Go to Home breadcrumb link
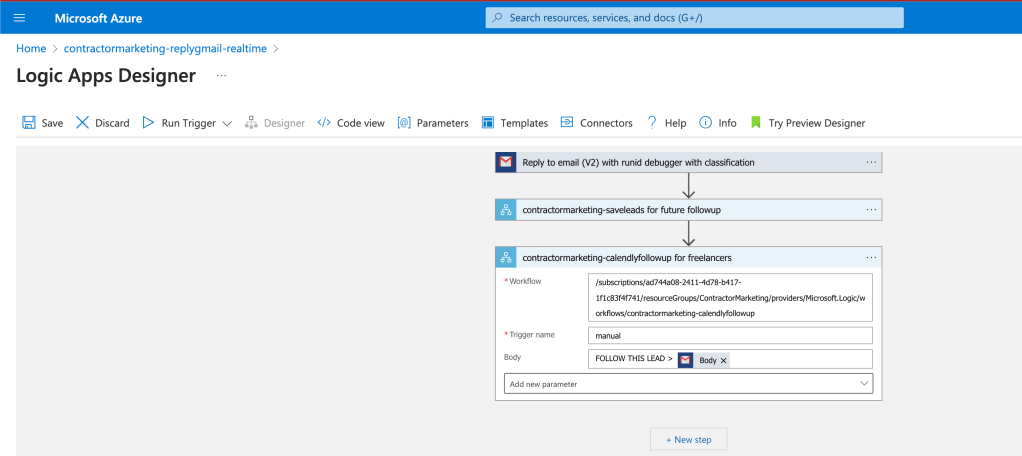 click(31, 49)
